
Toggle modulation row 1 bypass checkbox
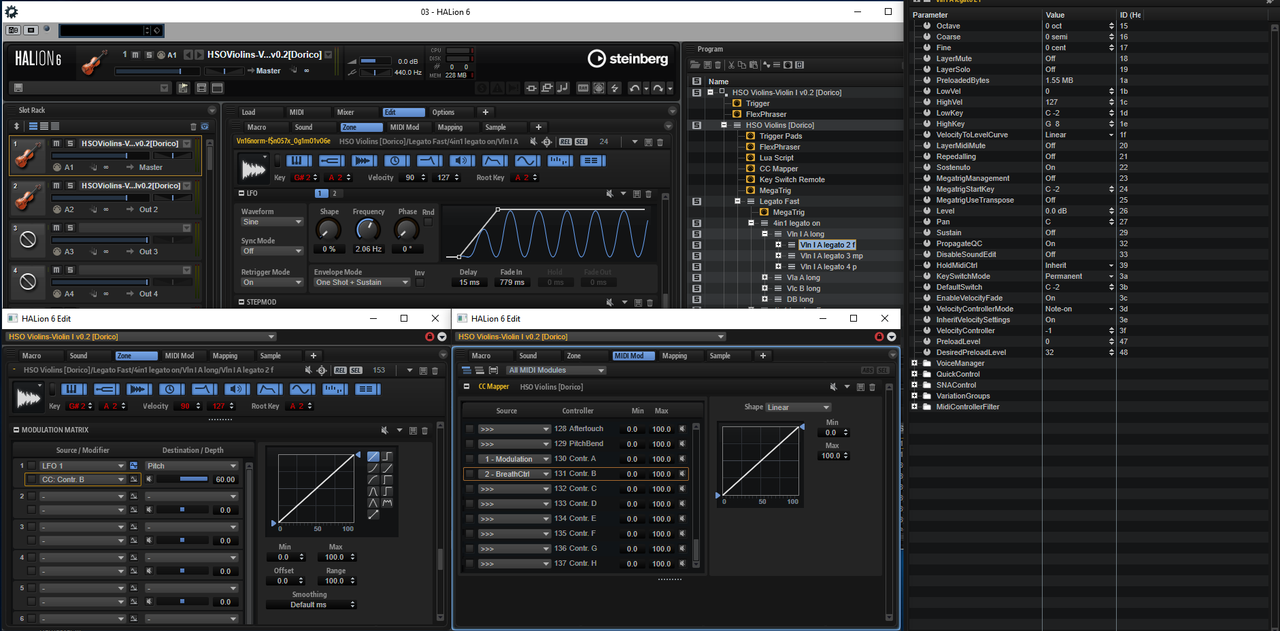[32, 465]
